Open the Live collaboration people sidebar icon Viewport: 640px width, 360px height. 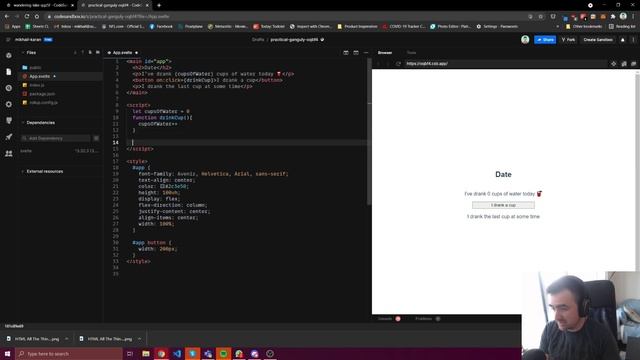9,153
